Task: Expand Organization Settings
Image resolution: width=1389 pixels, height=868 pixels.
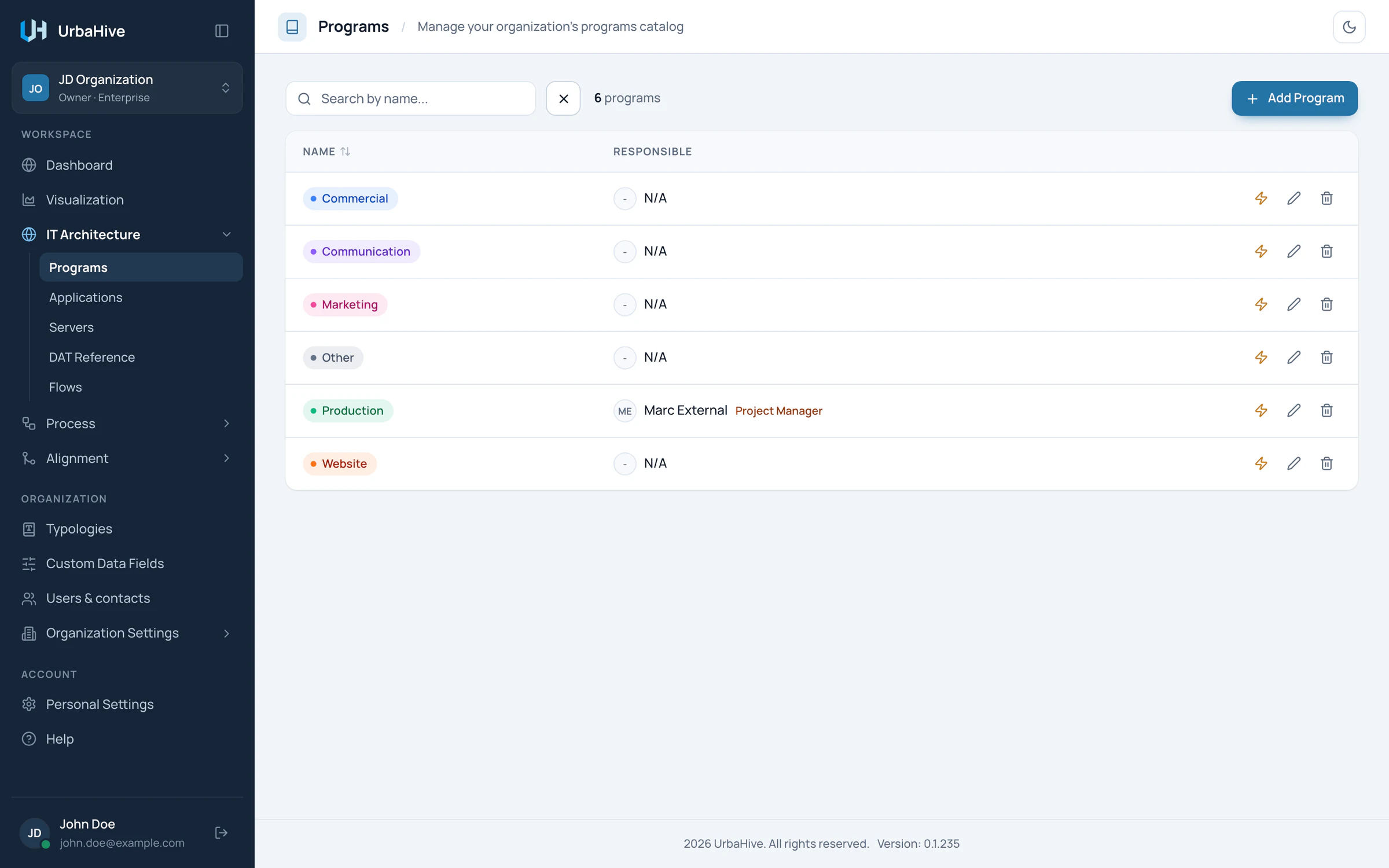Action: [127, 633]
